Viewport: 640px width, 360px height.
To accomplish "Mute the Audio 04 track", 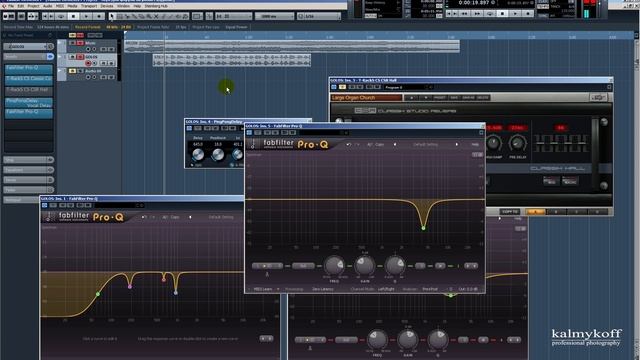I will [73, 71].
